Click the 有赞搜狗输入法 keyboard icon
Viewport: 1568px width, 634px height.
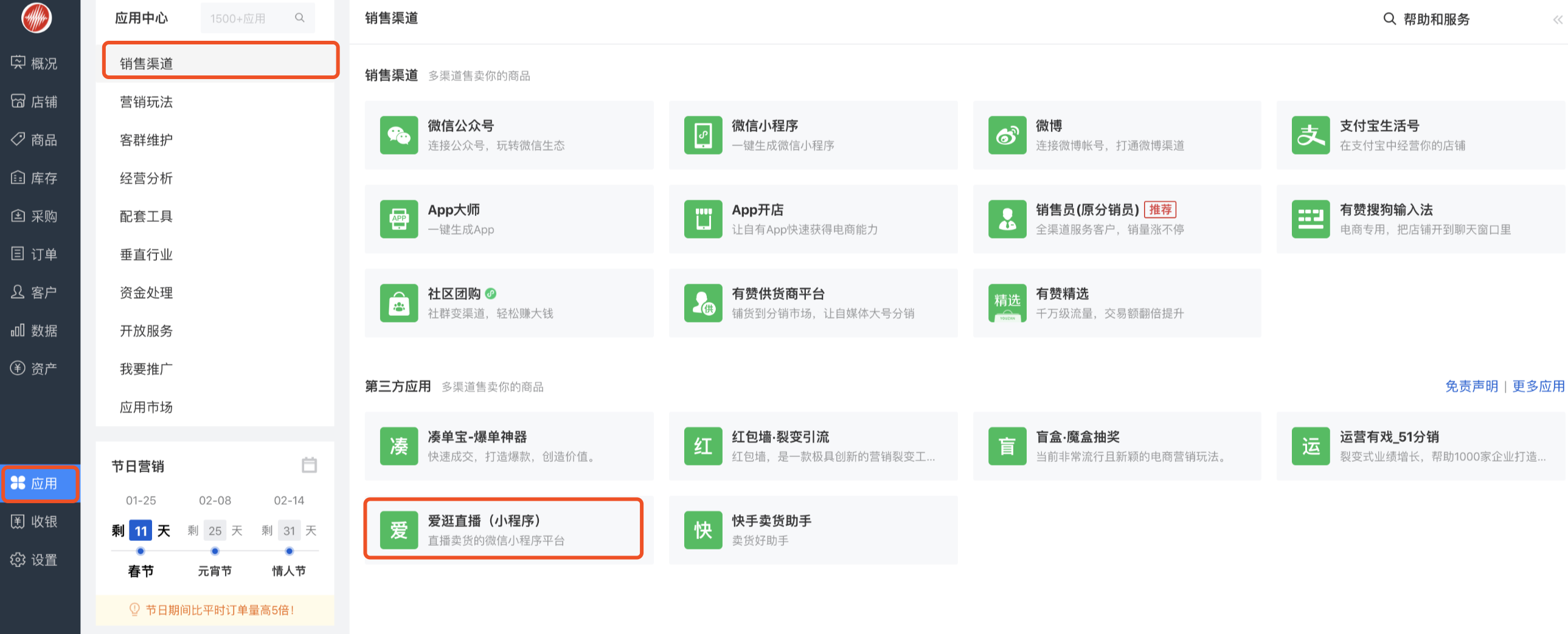(x=1311, y=219)
